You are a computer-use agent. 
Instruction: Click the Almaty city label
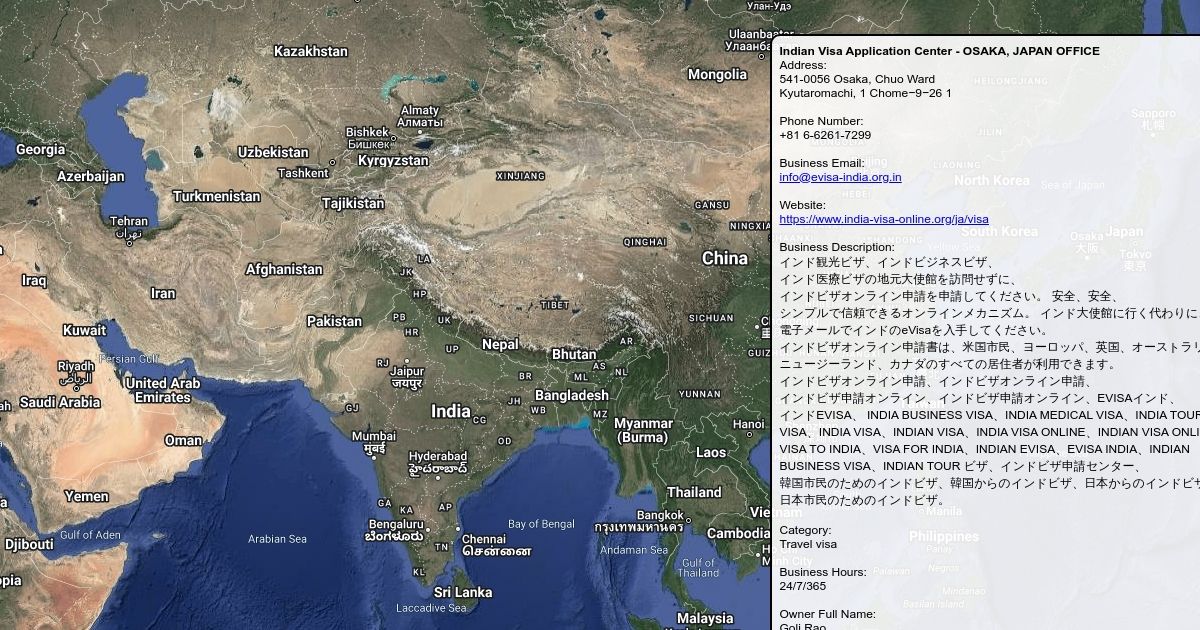tap(419, 116)
